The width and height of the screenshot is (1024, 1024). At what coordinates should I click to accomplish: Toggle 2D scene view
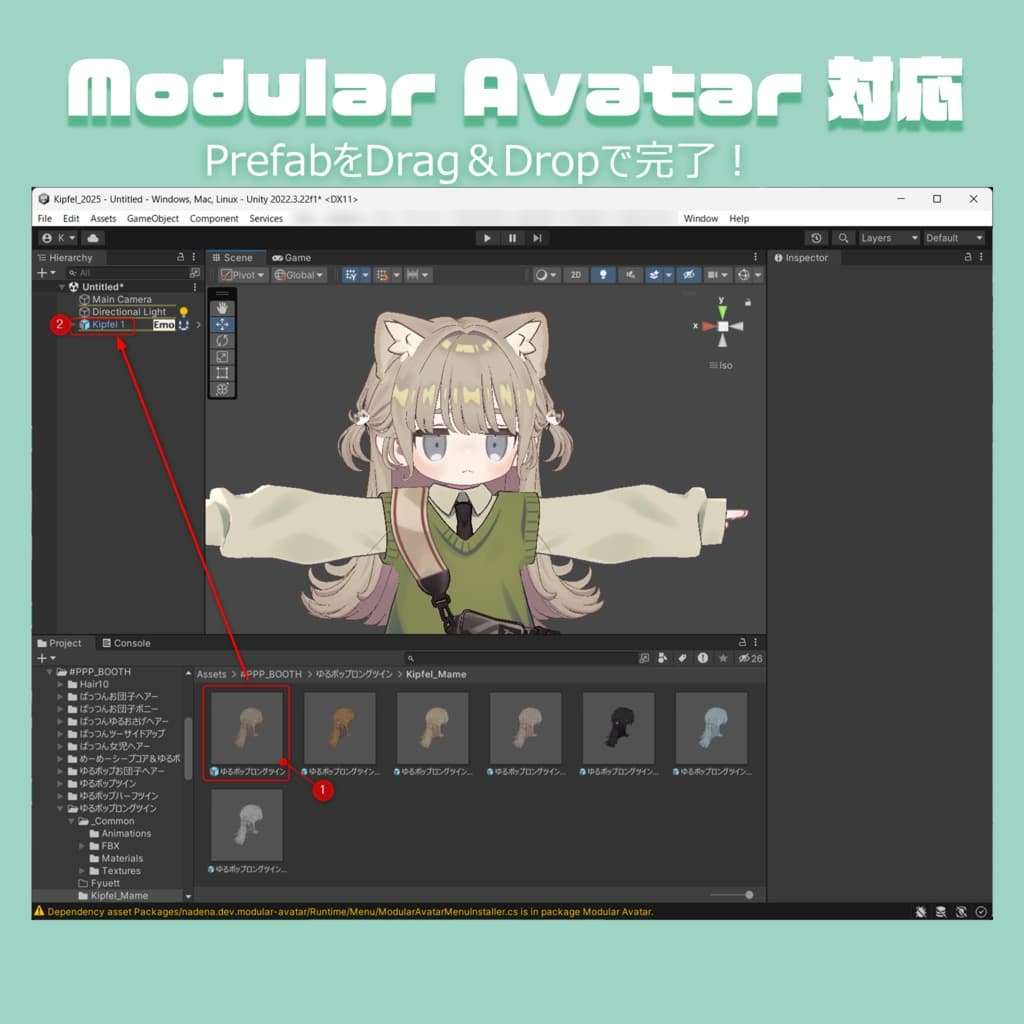point(575,275)
